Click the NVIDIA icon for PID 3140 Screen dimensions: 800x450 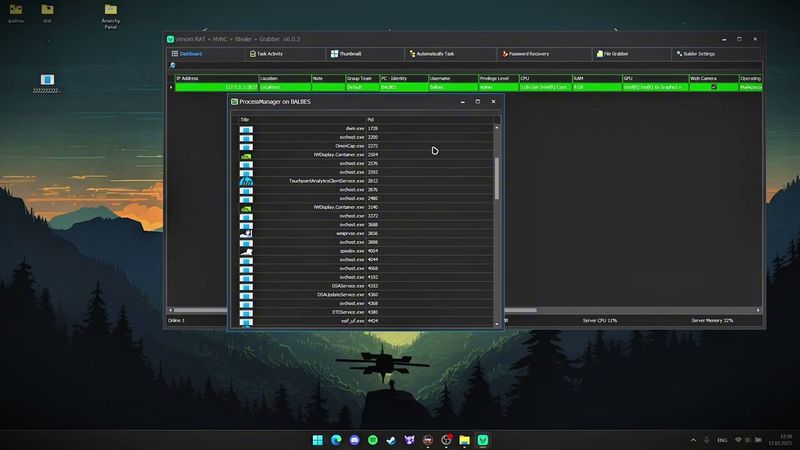click(x=246, y=208)
